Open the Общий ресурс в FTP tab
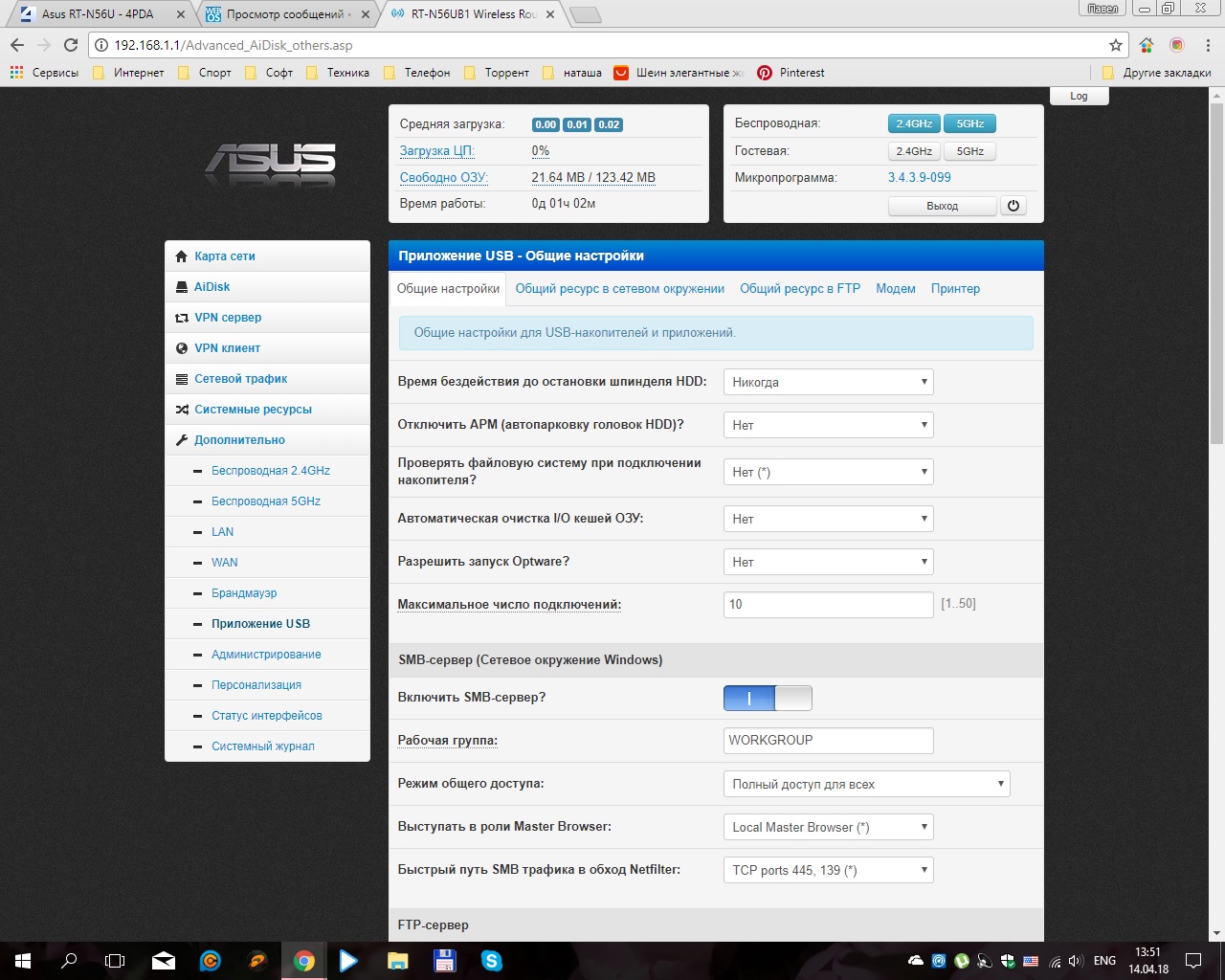Image resolution: width=1225 pixels, height=980 pixels. (799, 288)
